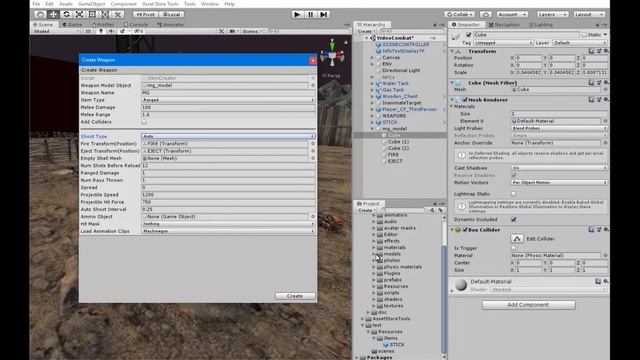Toggle Lightmap Static checkbox
This screenshot has height=360, width=640.
(513, 194)
